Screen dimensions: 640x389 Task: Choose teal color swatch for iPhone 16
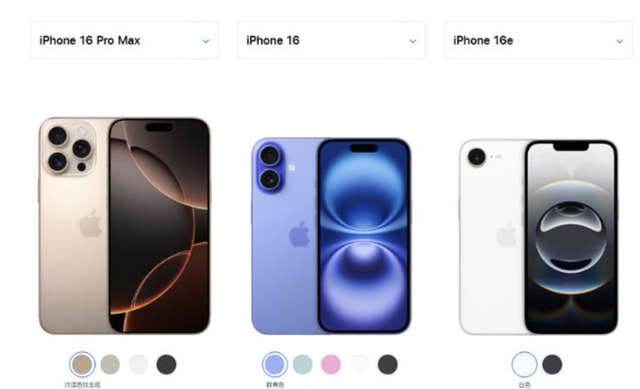pos(302,364)
